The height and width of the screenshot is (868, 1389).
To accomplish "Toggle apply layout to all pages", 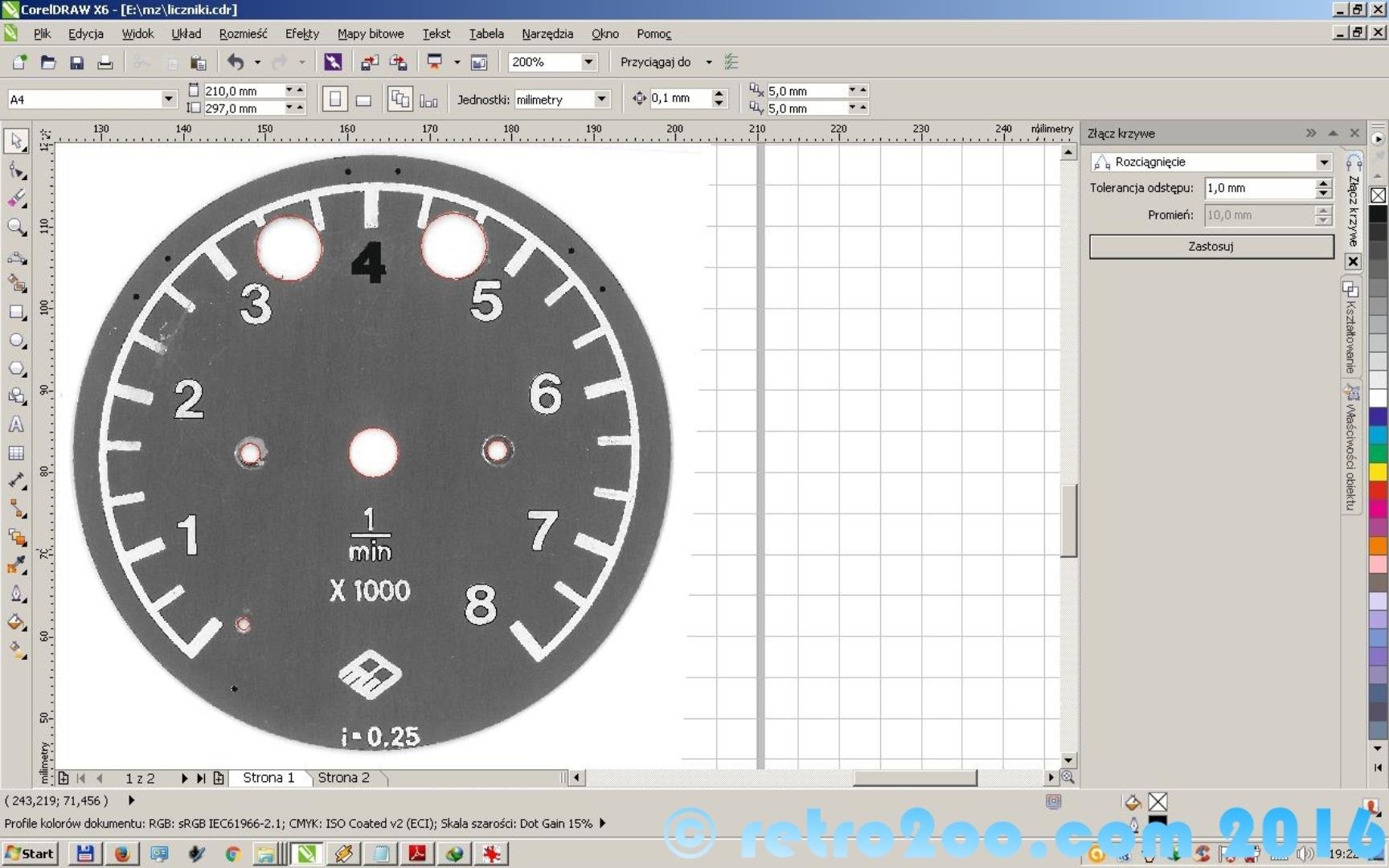I will [399, 99].
